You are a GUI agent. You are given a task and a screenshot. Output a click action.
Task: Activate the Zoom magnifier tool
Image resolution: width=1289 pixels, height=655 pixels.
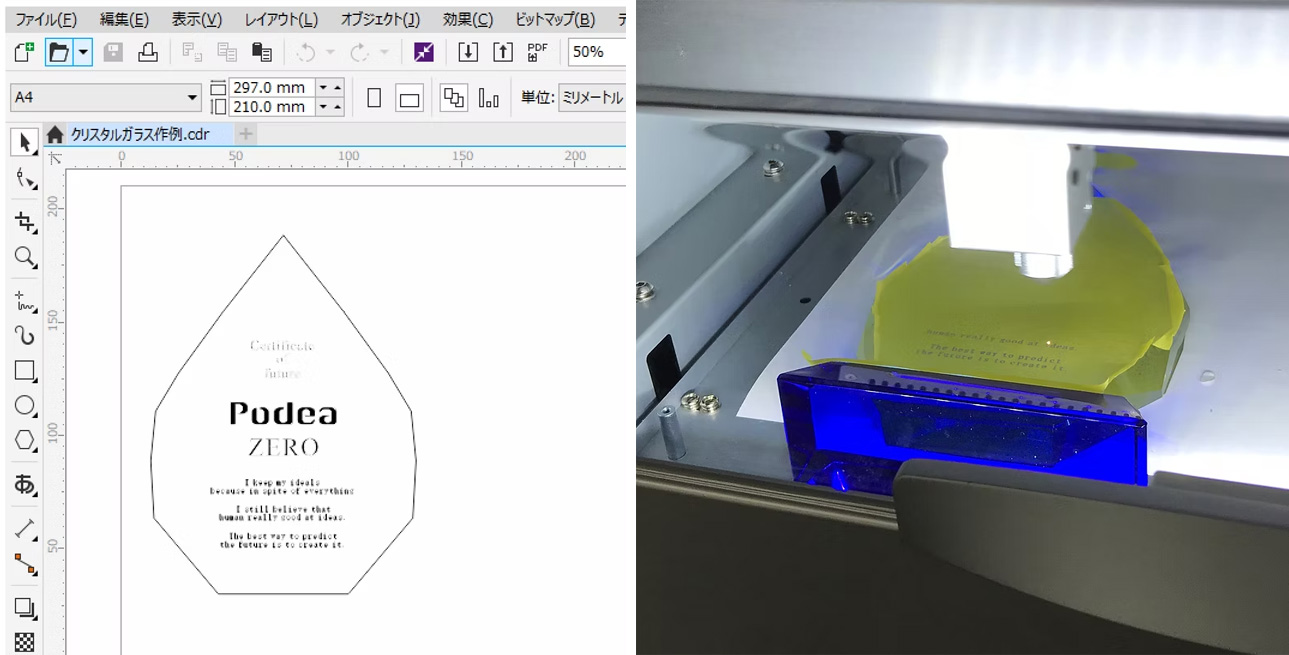25,258
